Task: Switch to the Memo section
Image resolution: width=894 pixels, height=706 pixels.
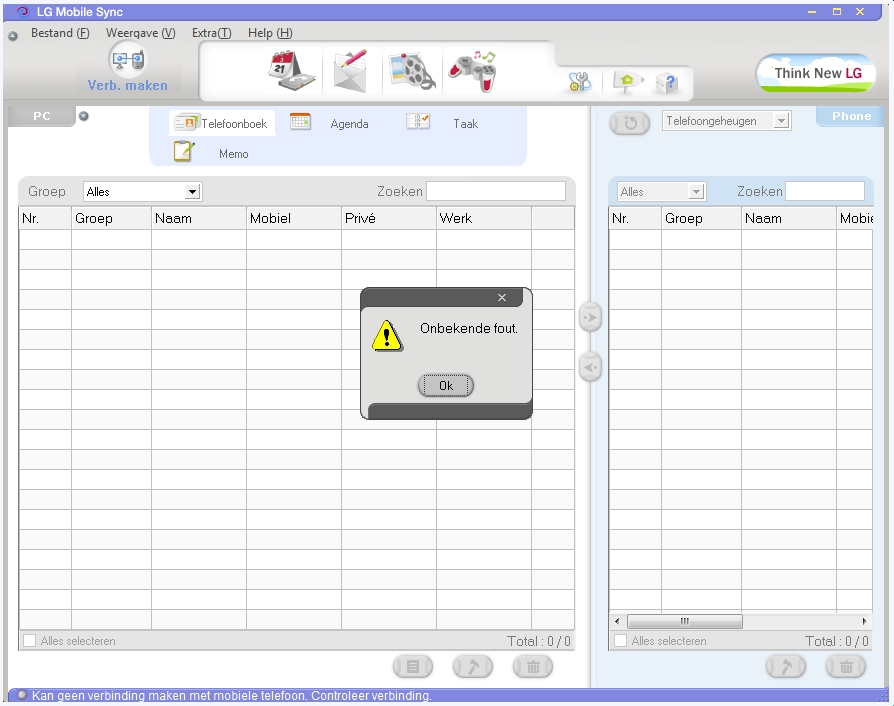Action: coord(233,154)
